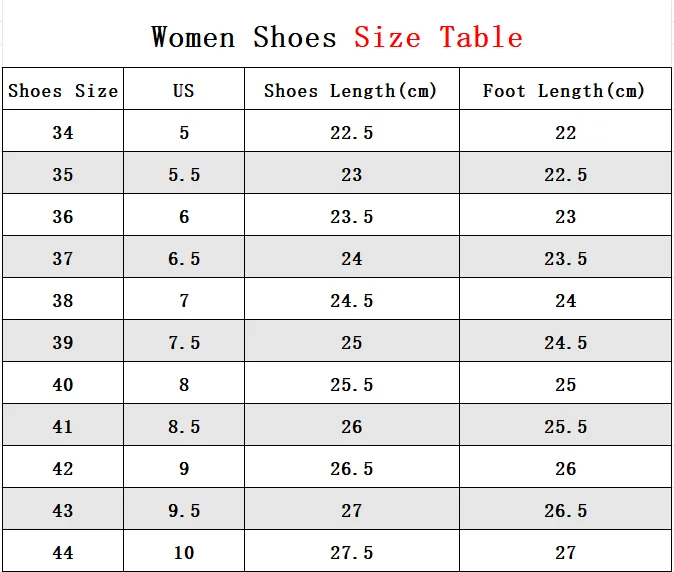Click the red "Size Table" title text

tap(438, 38)
